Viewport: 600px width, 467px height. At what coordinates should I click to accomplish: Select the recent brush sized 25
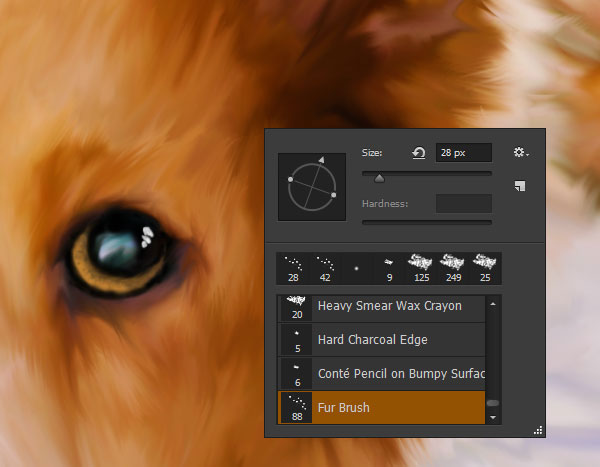click(x=485, y=269)
